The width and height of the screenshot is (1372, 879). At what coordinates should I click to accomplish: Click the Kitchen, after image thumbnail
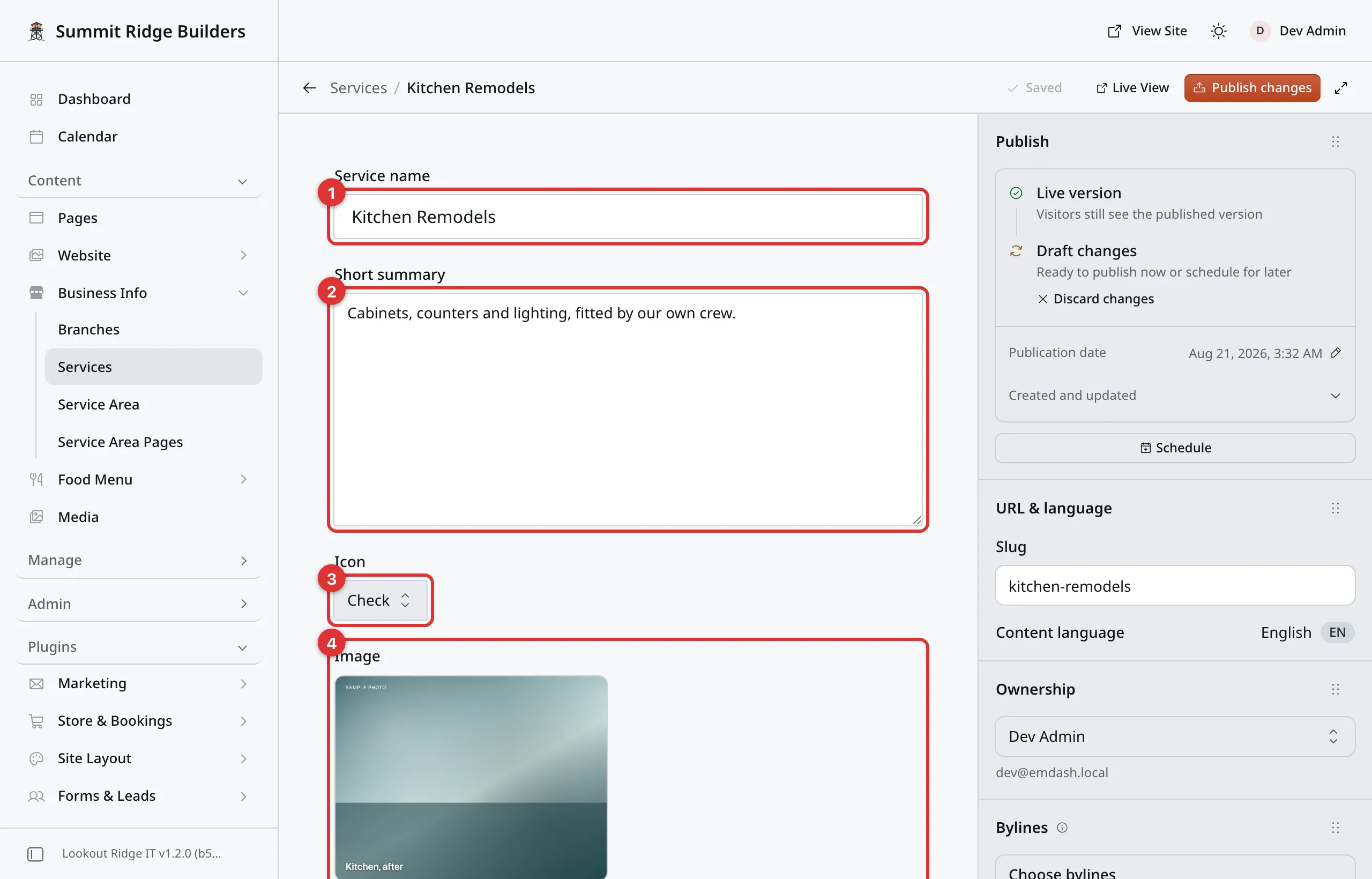pyautogui.click(x=472, y=777)
